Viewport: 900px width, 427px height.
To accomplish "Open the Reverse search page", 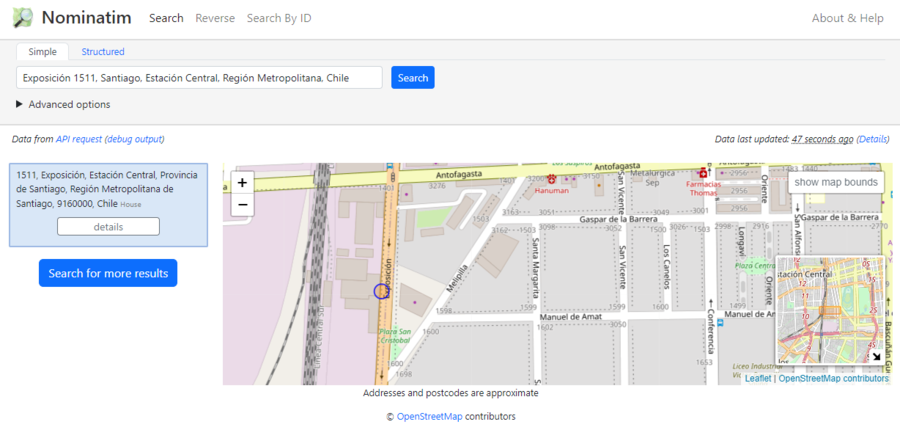I will (x=215, y=18).
